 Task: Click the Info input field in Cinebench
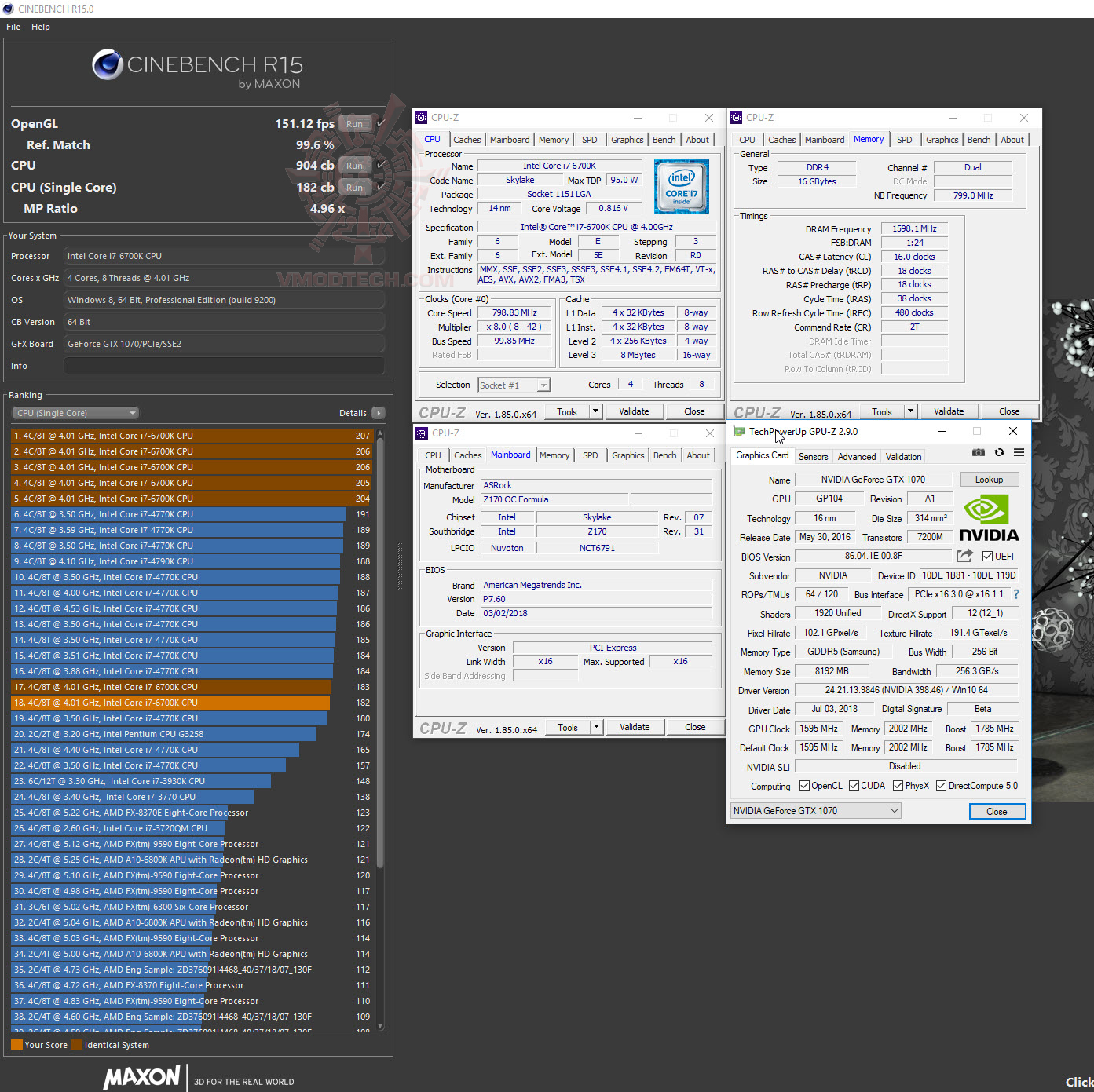[224, 366]
